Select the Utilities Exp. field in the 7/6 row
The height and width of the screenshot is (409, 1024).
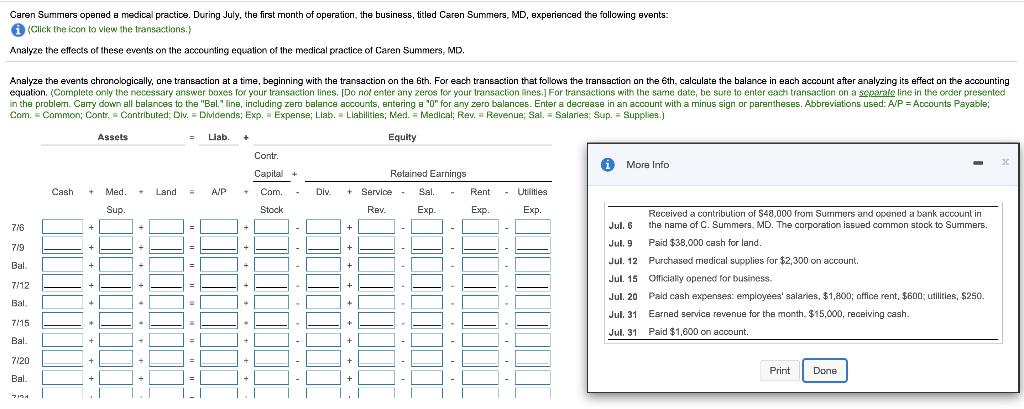533,227
